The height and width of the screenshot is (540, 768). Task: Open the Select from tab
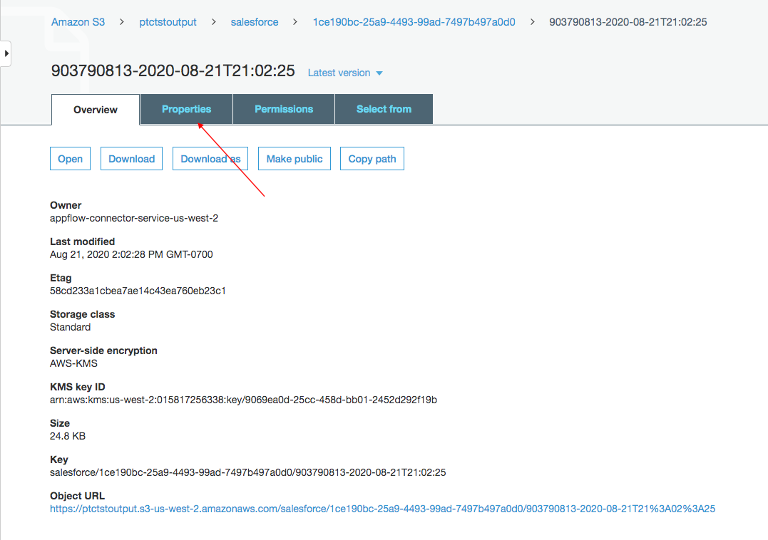tap(384, 109)
